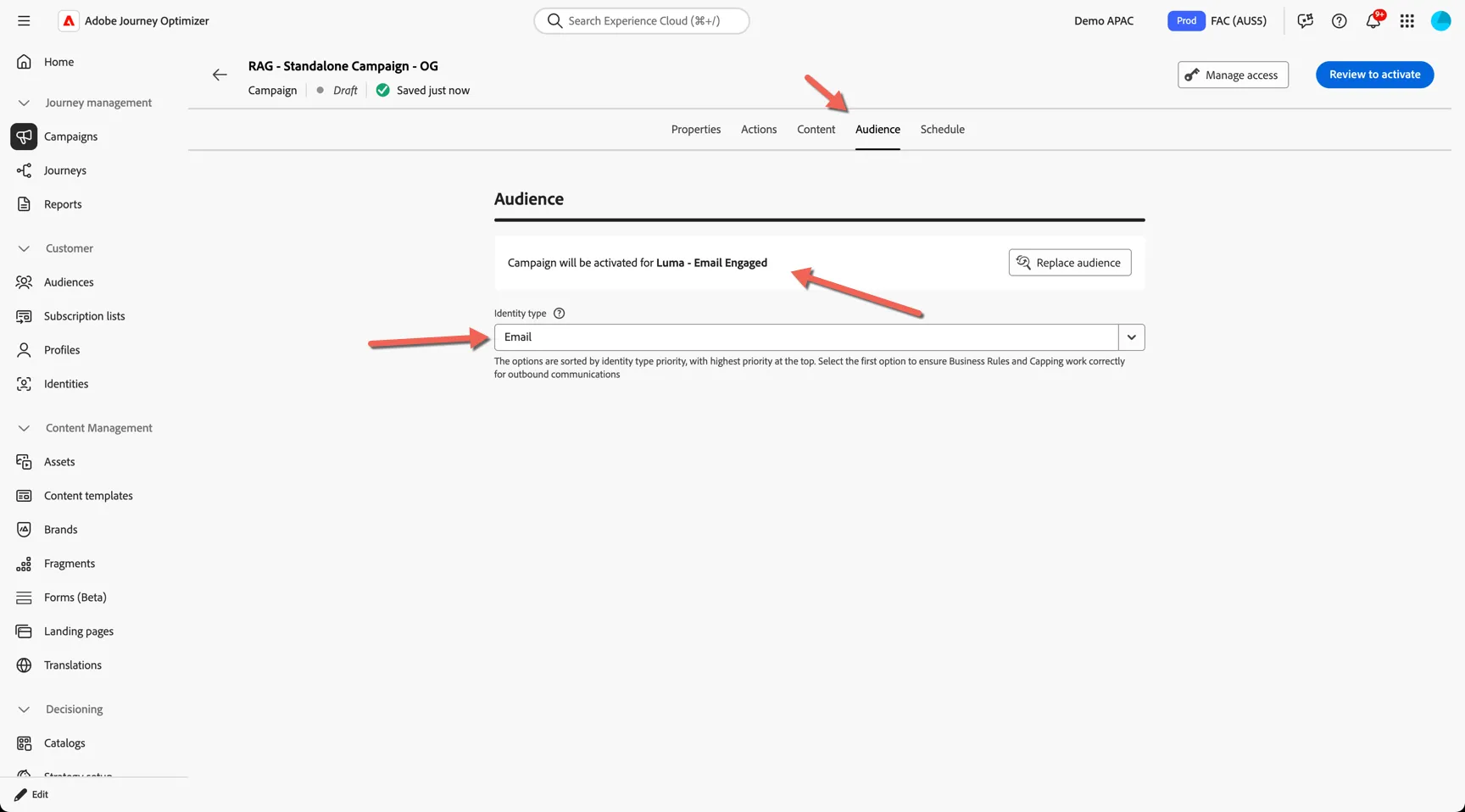Open Audiences icon in sidebar
Image resolution: width=1465 pixels, height=812 pixels.
(x=24, y=282)
